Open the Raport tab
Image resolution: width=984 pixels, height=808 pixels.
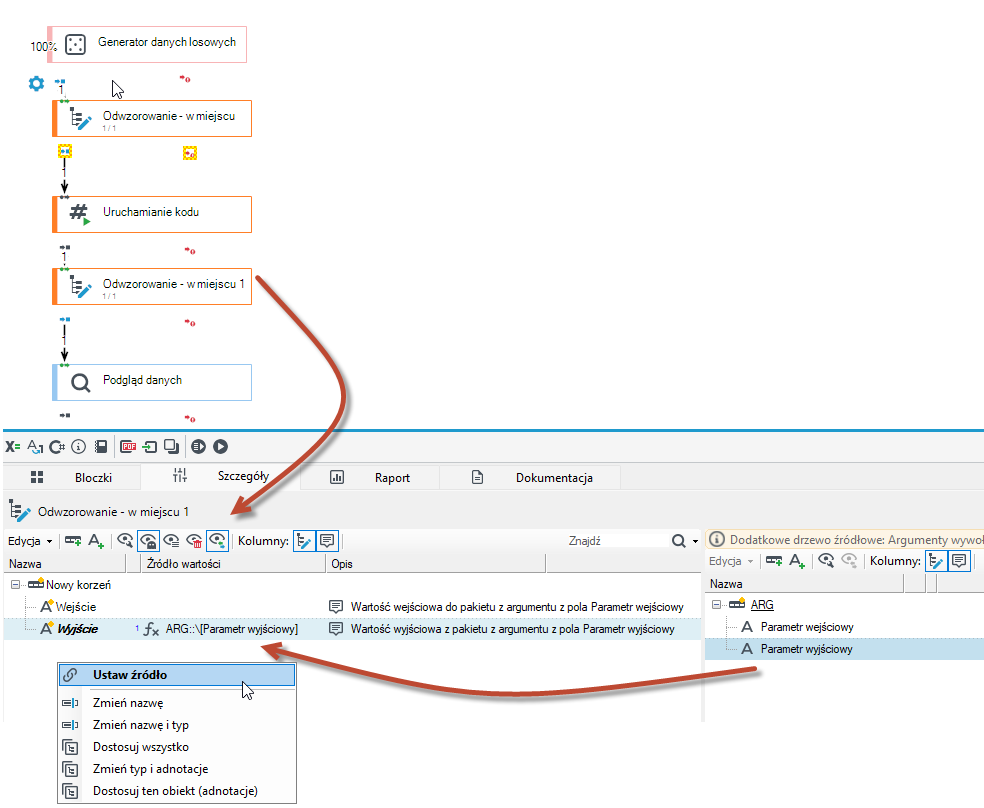tap(370, 477)
